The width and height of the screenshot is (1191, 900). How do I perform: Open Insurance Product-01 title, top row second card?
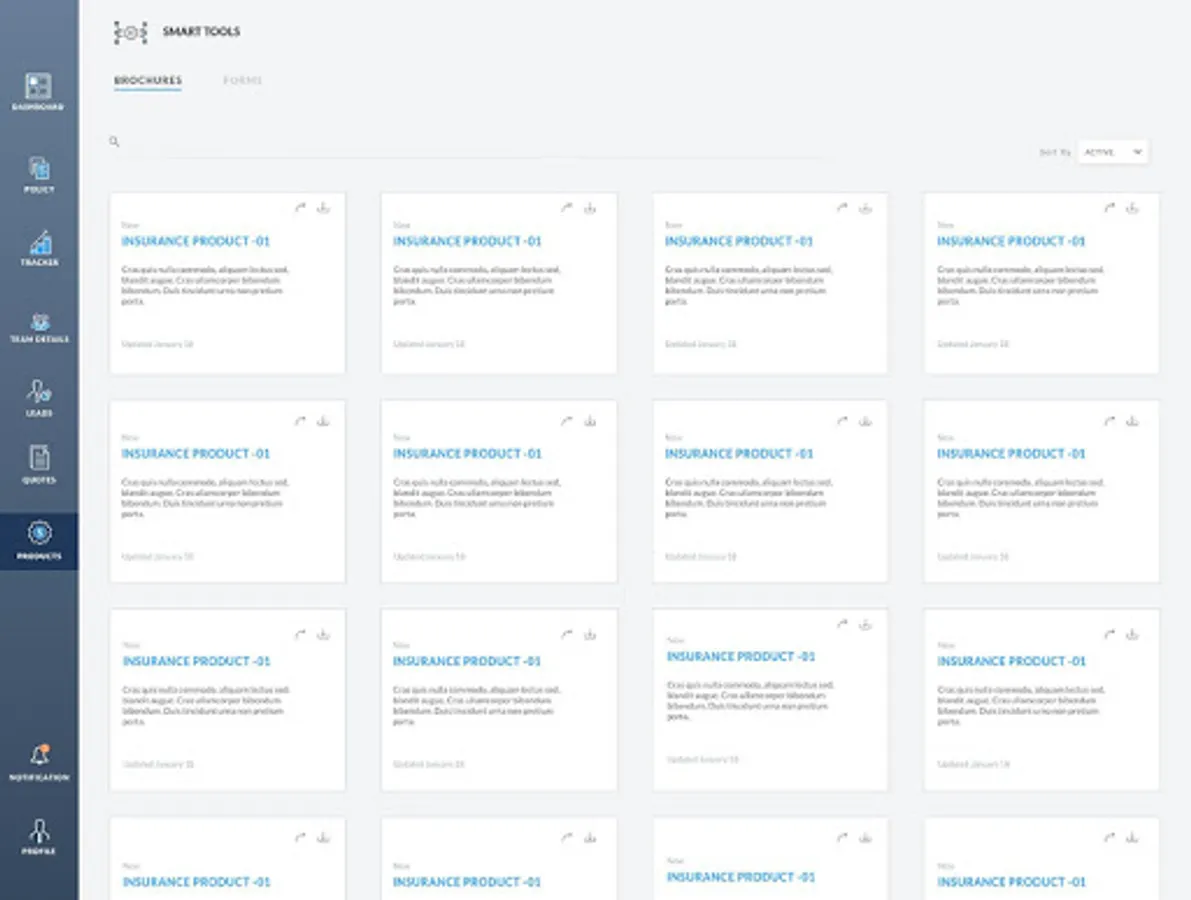467,241
